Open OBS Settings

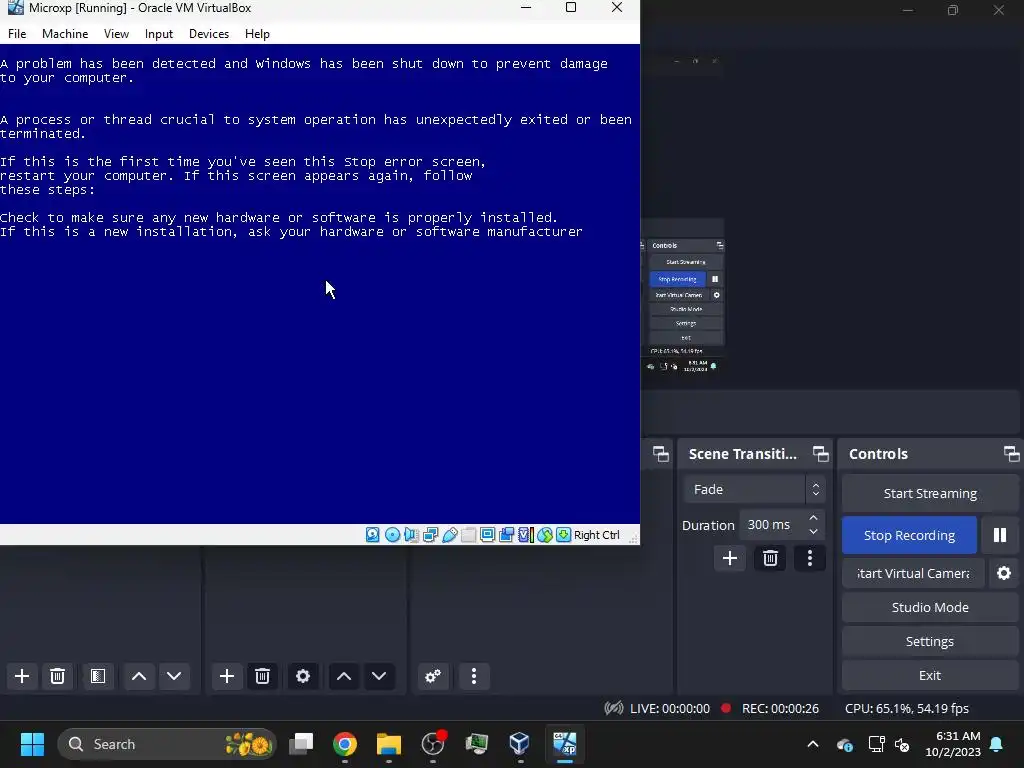tap(930, 641)
